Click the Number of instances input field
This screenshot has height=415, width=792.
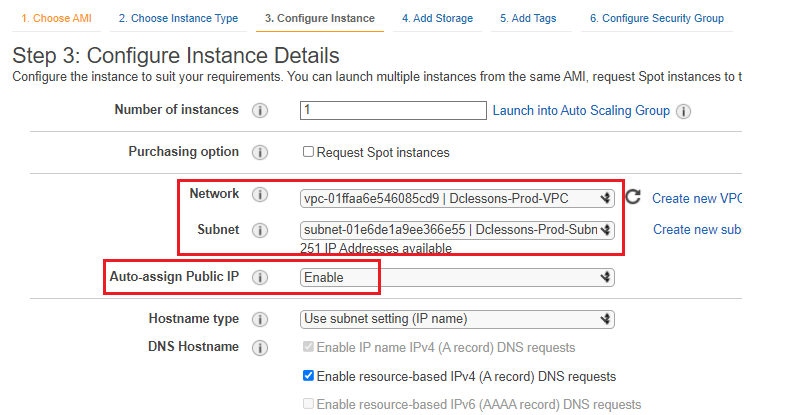[393, 111]
